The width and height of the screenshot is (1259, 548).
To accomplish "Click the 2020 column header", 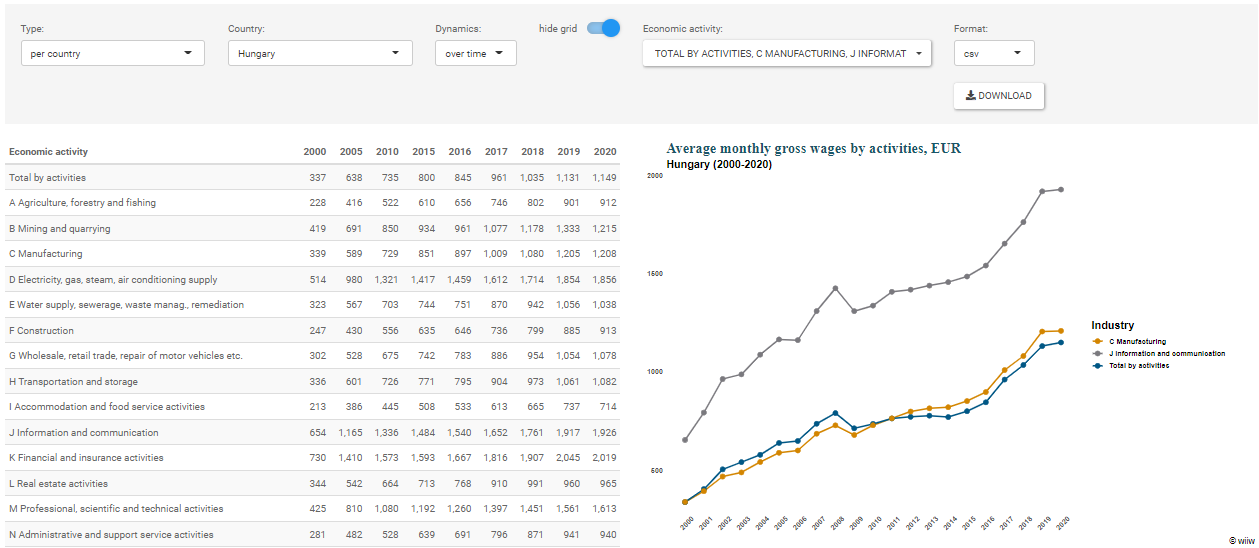I will tap(604, 152).
